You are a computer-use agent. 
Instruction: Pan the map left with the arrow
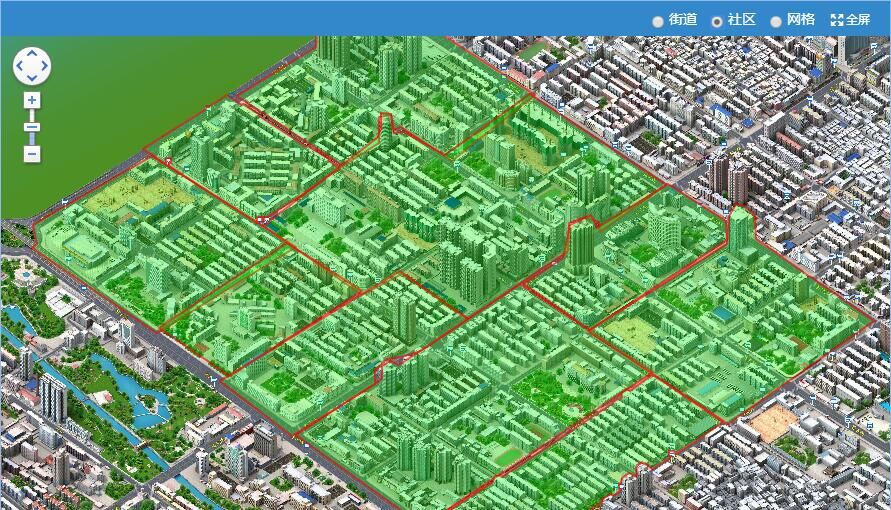pos(19,67)
